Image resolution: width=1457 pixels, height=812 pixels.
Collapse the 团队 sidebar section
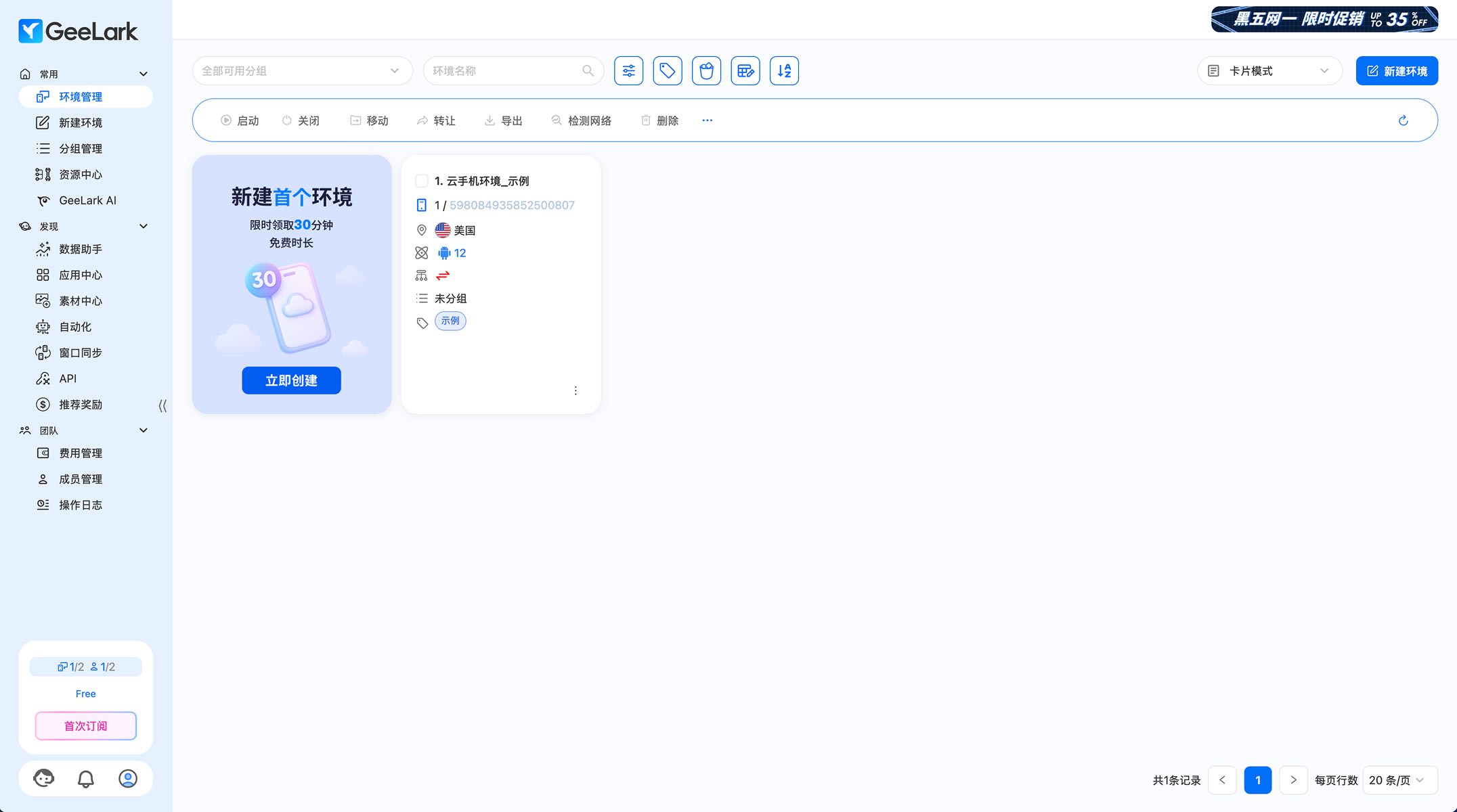[143, 430]
